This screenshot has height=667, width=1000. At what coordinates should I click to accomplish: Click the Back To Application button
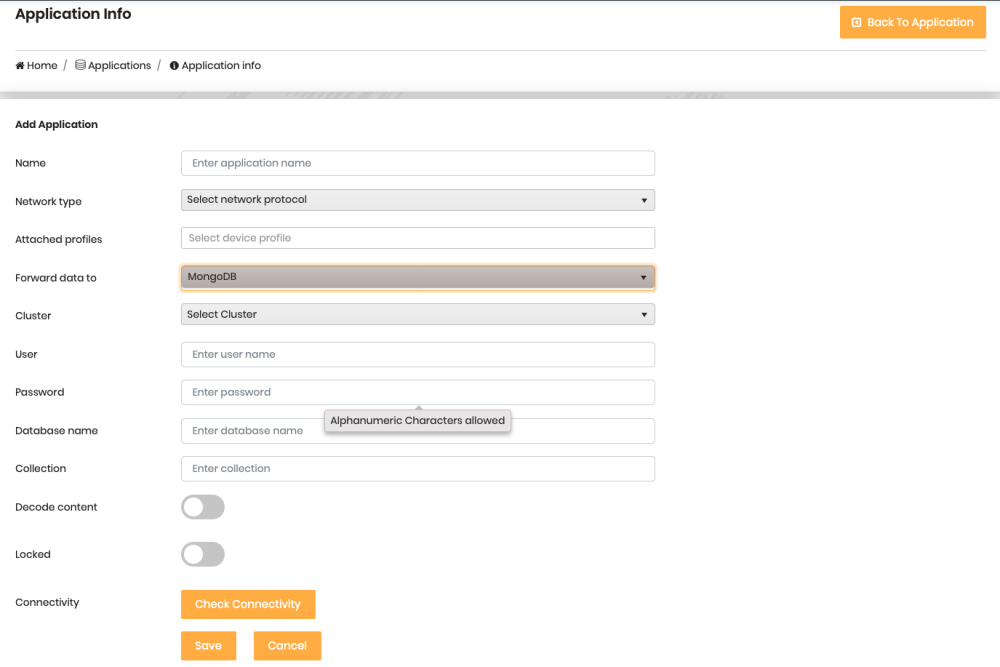(x=912, y=22)
